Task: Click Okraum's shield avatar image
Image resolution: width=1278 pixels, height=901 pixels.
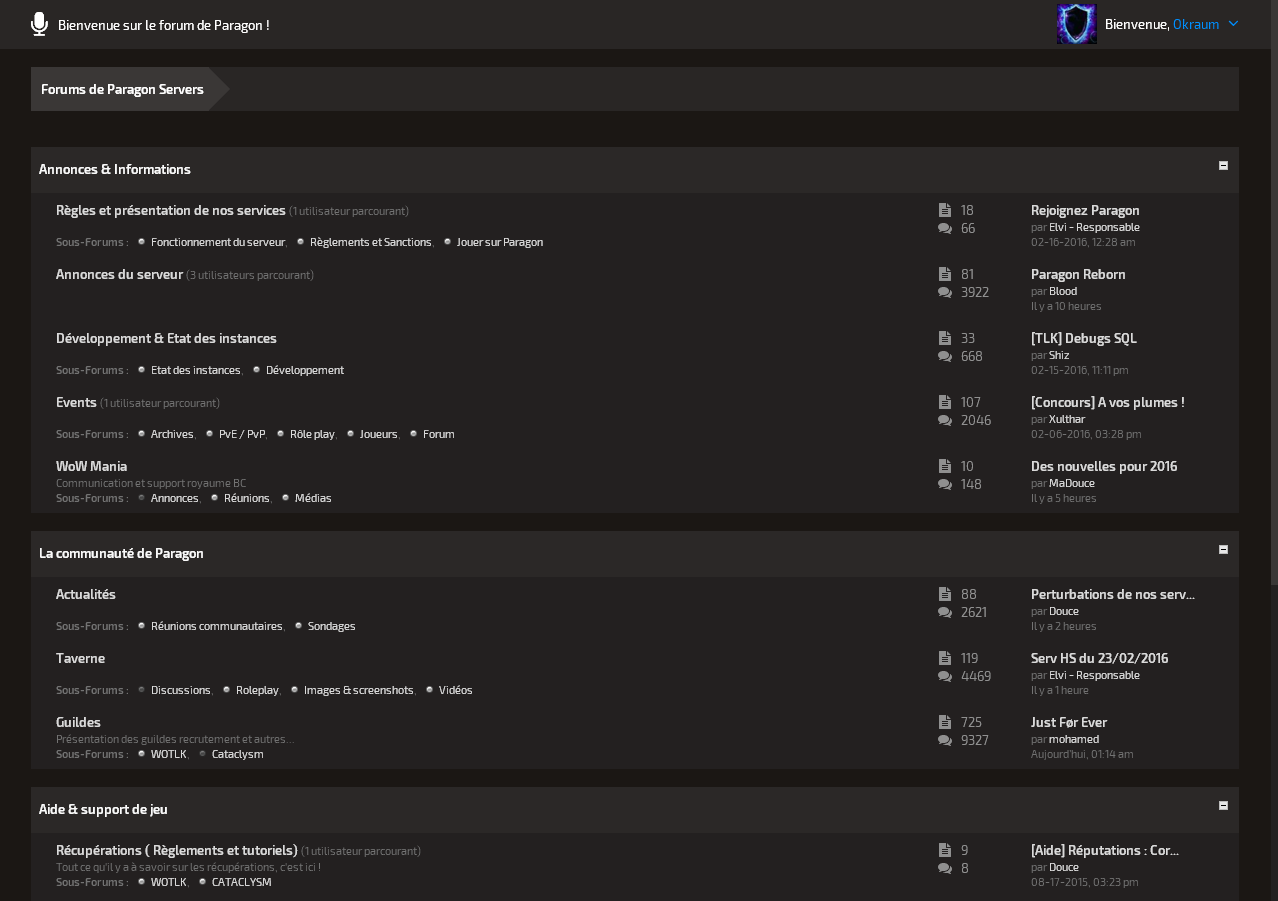Action: pyautogui.click(x=1077, y=24)
